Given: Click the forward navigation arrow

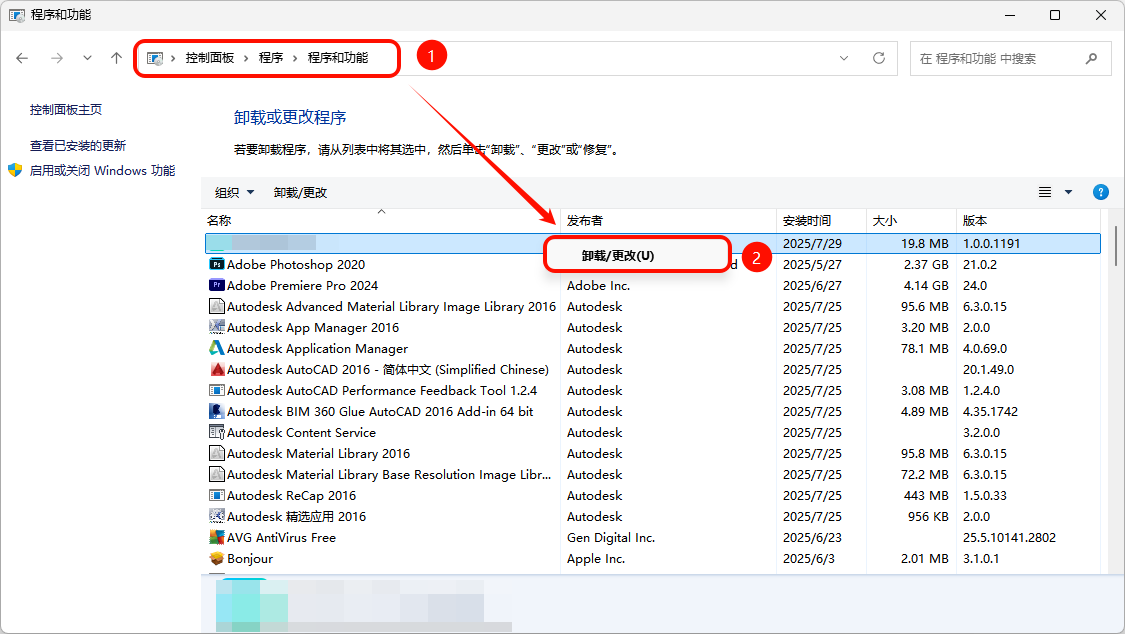Looking at the screenshot, I should click(57, 58).
